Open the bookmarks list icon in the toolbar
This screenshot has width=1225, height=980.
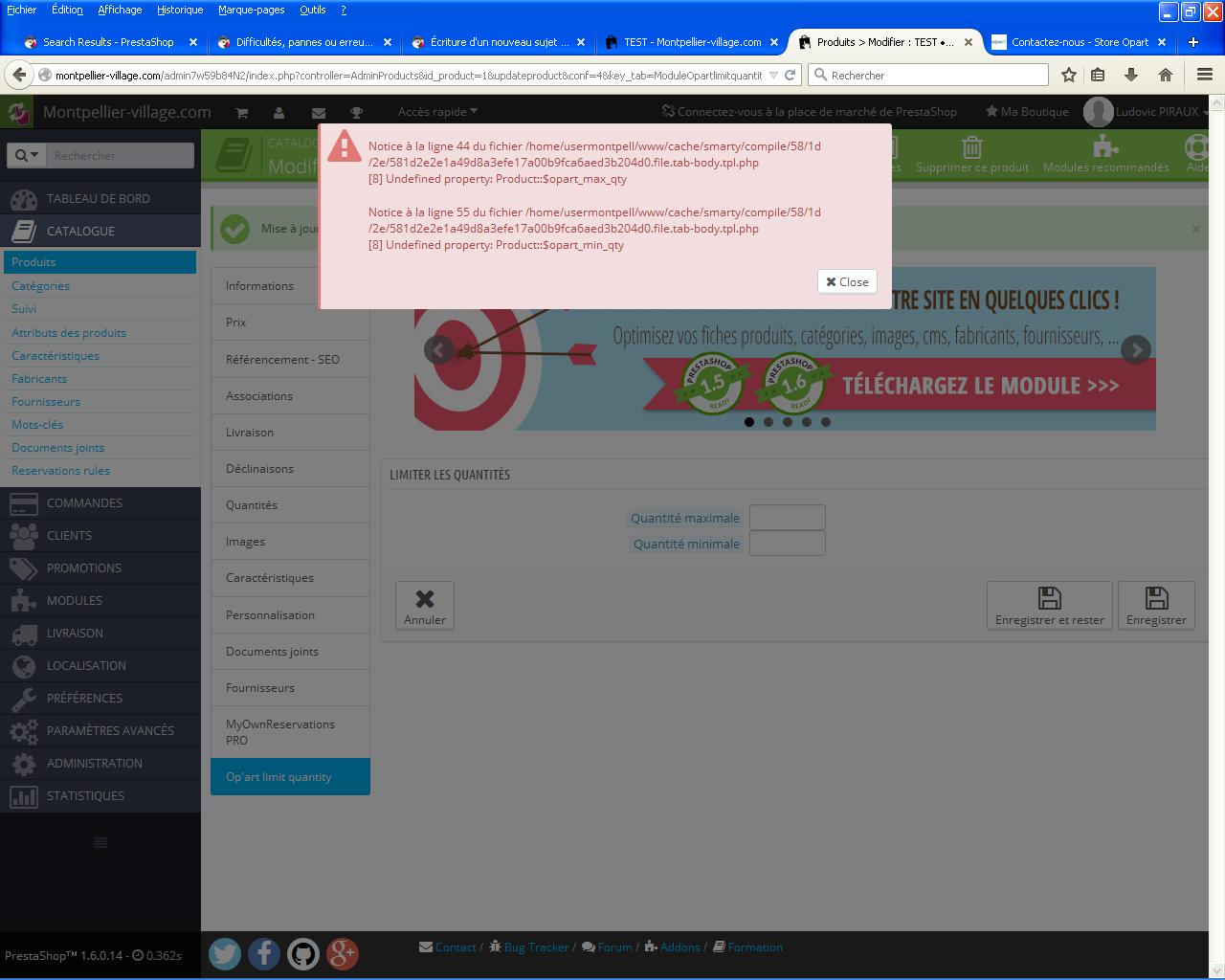[1099, 75]
